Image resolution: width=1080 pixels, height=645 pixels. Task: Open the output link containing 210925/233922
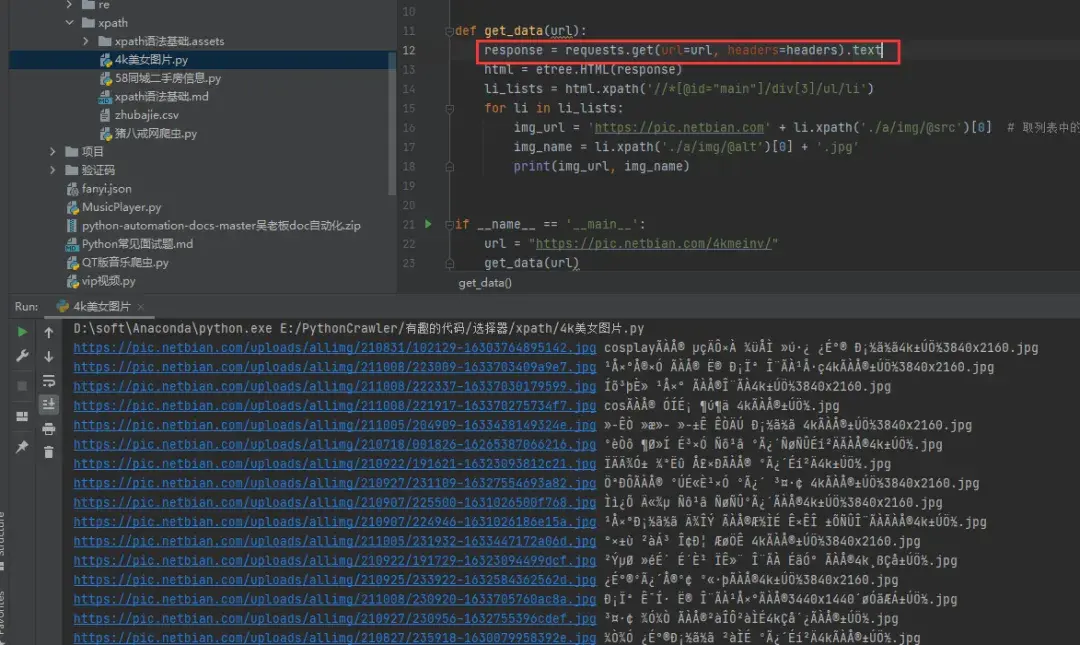coord(334,580)
